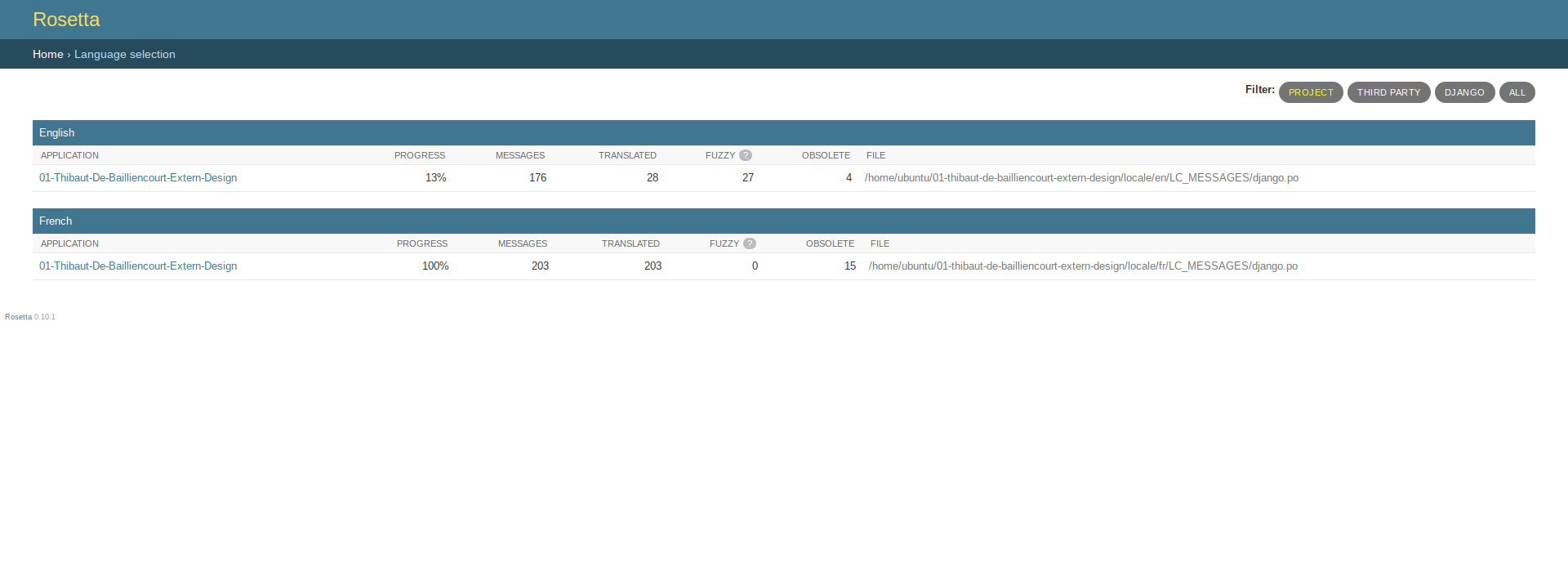Click the French section header
Viewport: 1568px width, 585px height.
[784, 221]
